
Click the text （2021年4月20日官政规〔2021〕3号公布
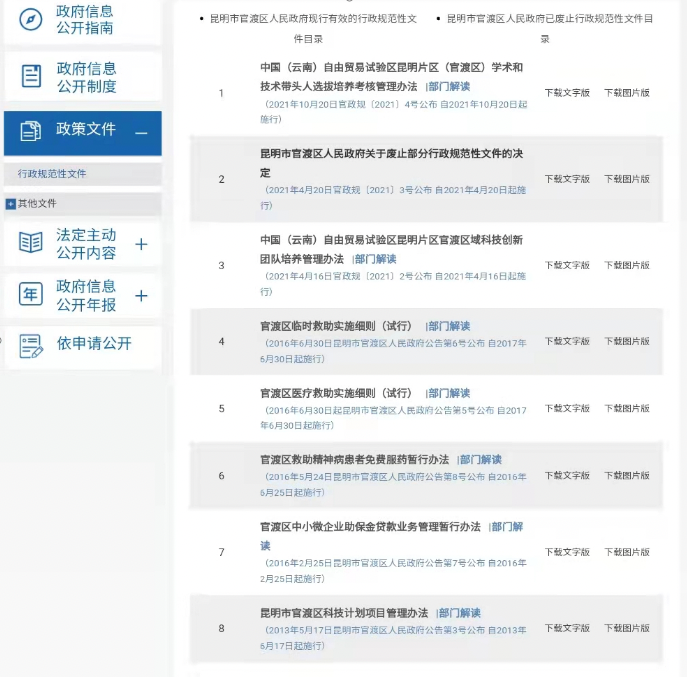[347, 190]
